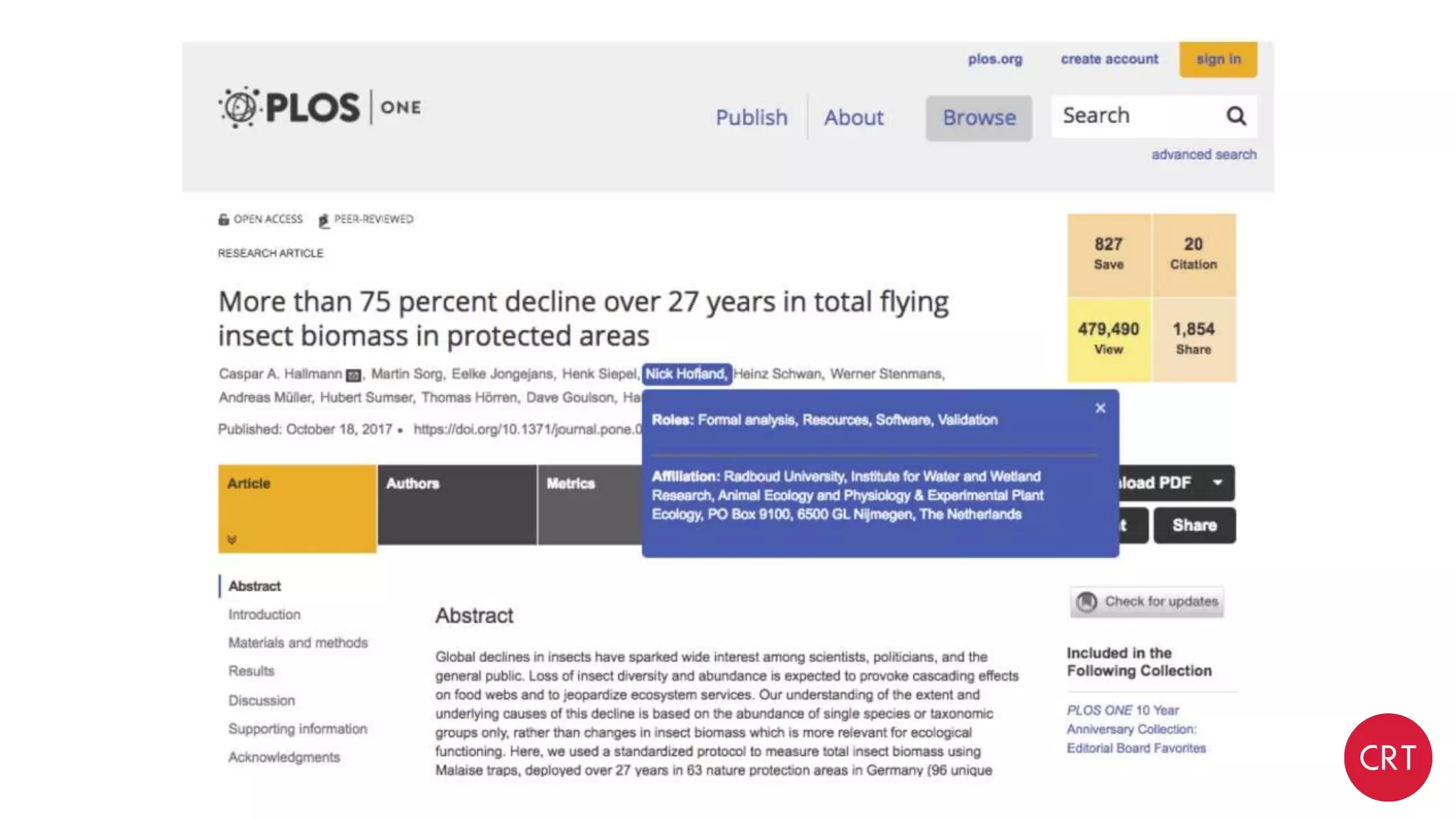The height and width of the screenshot is (819, 1456).
Task: Close the author affiliation popup
Action: [x=1100, y=408]
